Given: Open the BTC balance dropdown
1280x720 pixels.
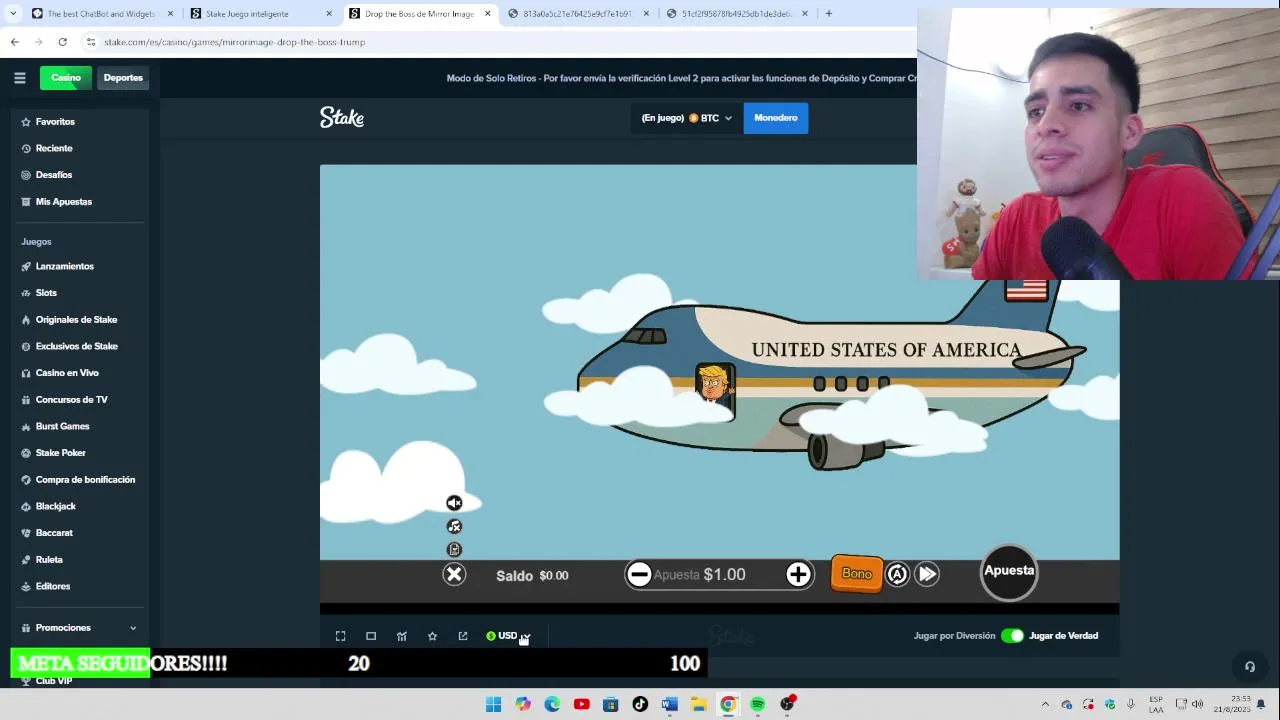Looking at the screenshot, I should click(x=686, y=118).
